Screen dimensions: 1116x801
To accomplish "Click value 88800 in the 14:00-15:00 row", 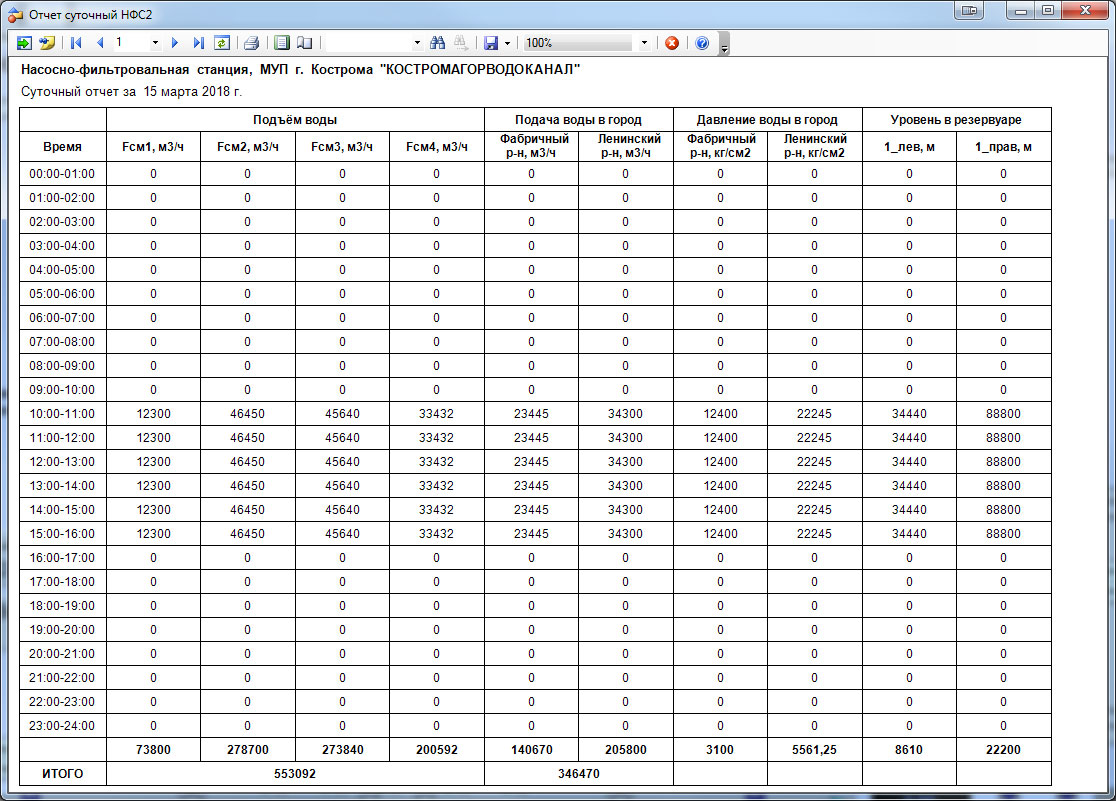I will pos(1004,510).
